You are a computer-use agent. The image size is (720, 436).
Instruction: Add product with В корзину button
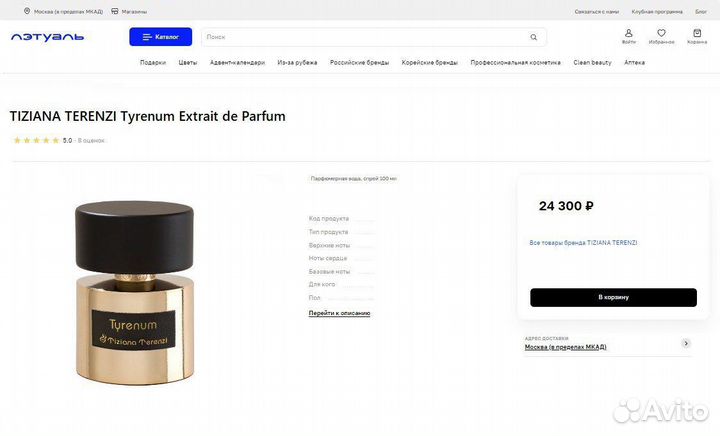point(613,297)
